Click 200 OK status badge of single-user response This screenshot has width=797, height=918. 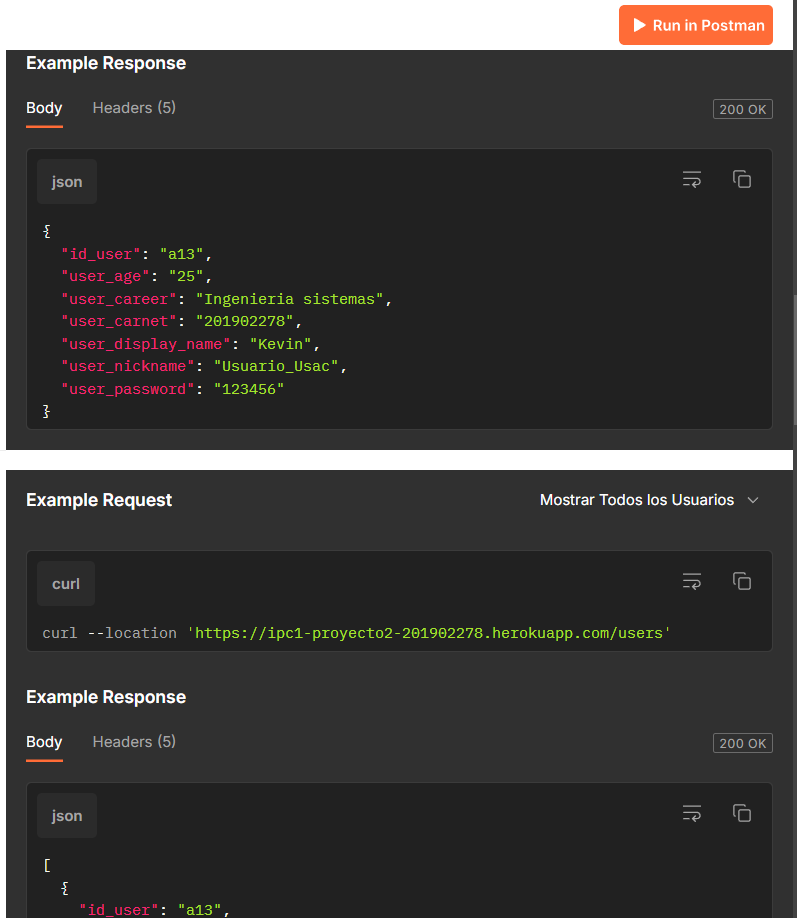pyautogui.click(x=742, y=109)
